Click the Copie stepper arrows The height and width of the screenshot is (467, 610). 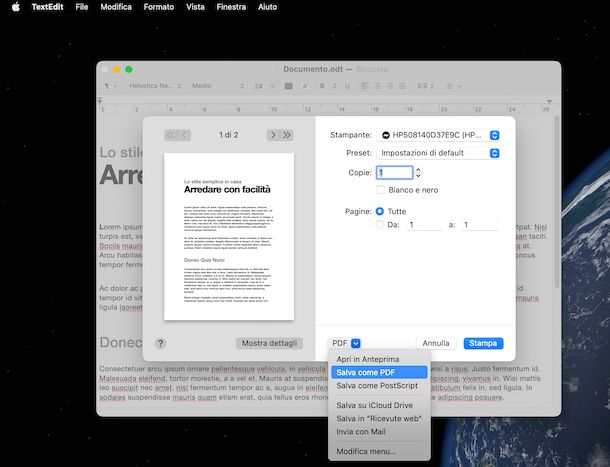pyautogui.click(x=419, y=172)
